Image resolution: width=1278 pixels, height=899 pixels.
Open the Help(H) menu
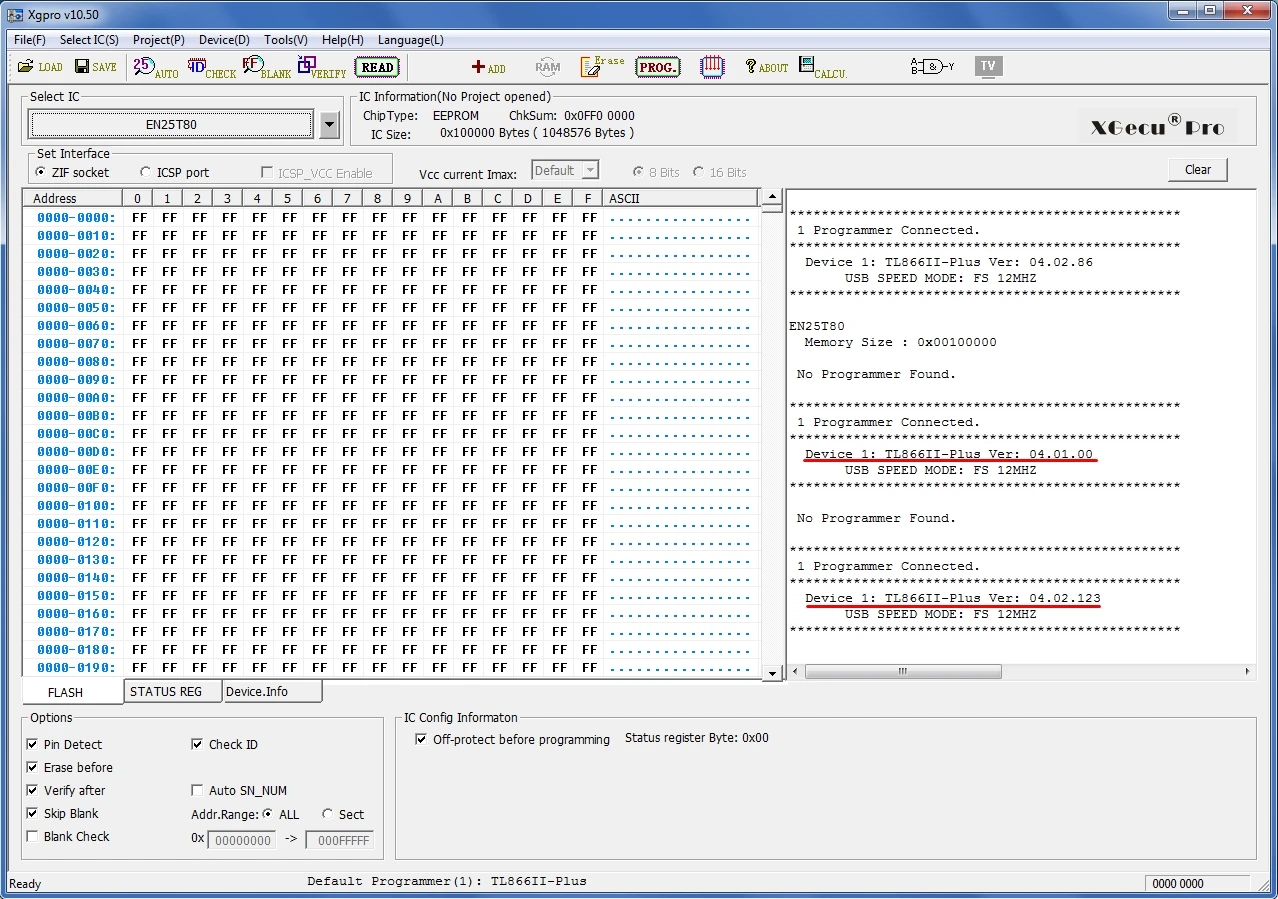[343, 40]
